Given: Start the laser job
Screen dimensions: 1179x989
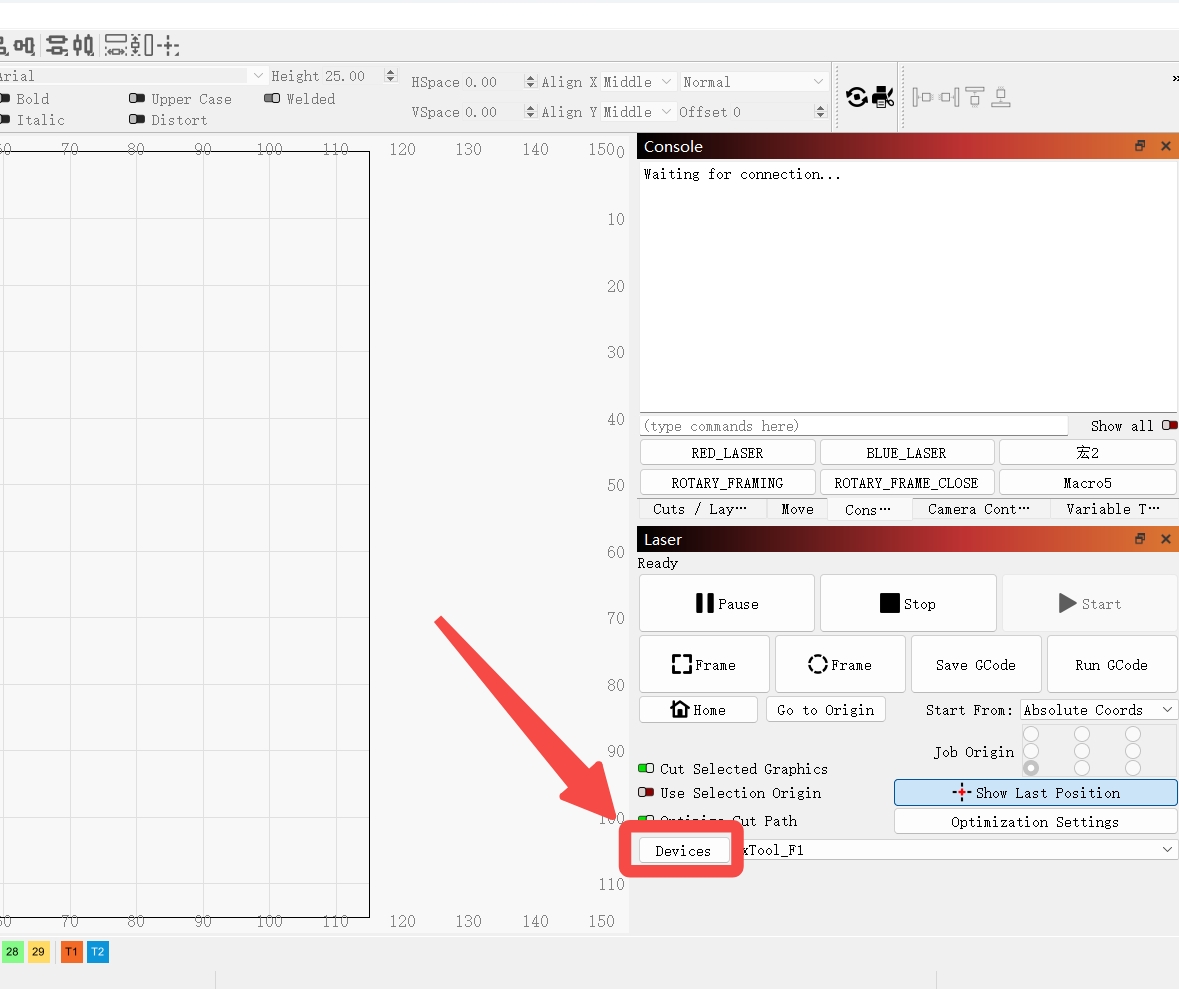Looking at the screenshot, I should click(x=1090, y=603).
